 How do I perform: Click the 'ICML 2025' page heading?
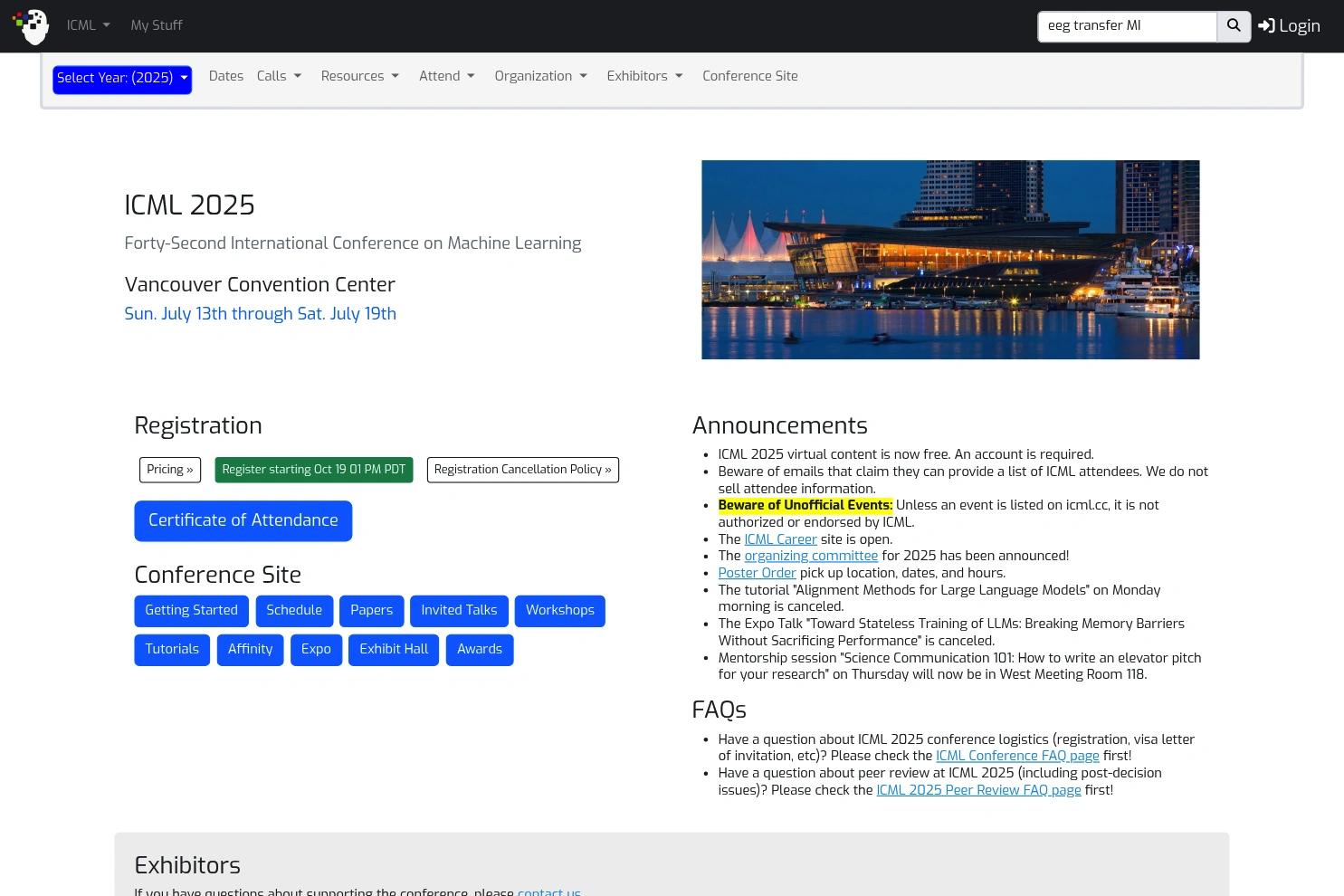[x=190, y=205]
